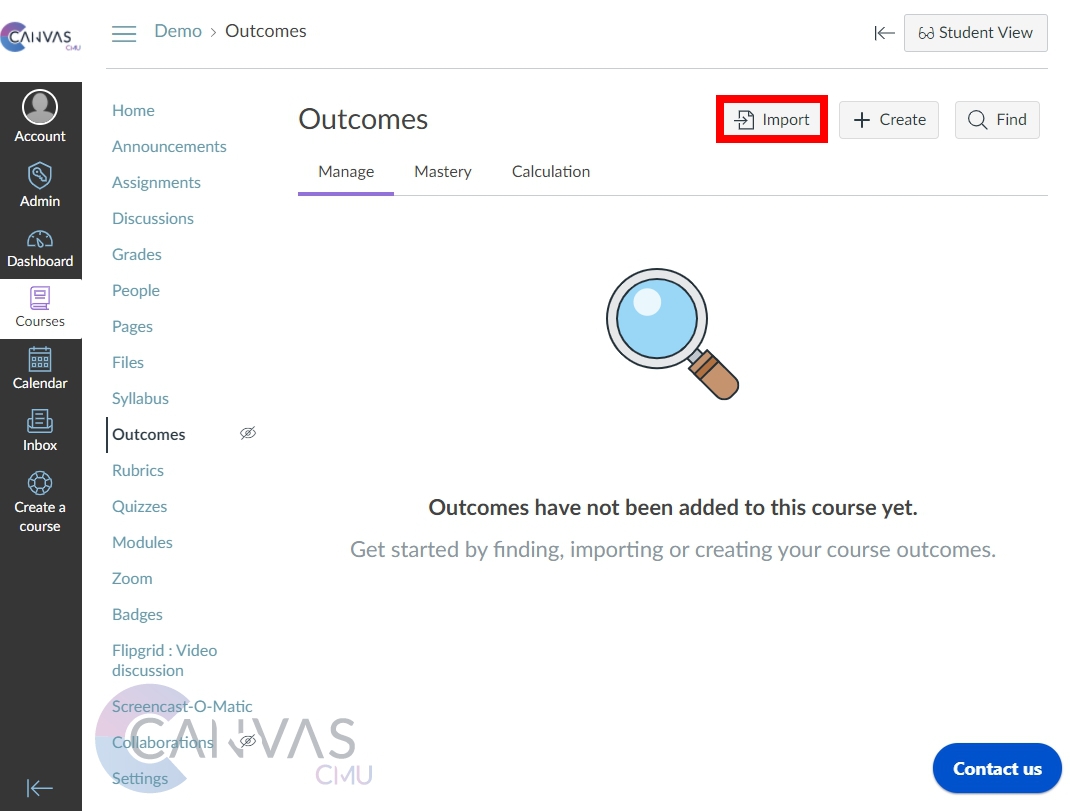The width and height of the screenshot is (1070, 811).
Task: Click the Canvas CMU logo
Action: point(40,38)
